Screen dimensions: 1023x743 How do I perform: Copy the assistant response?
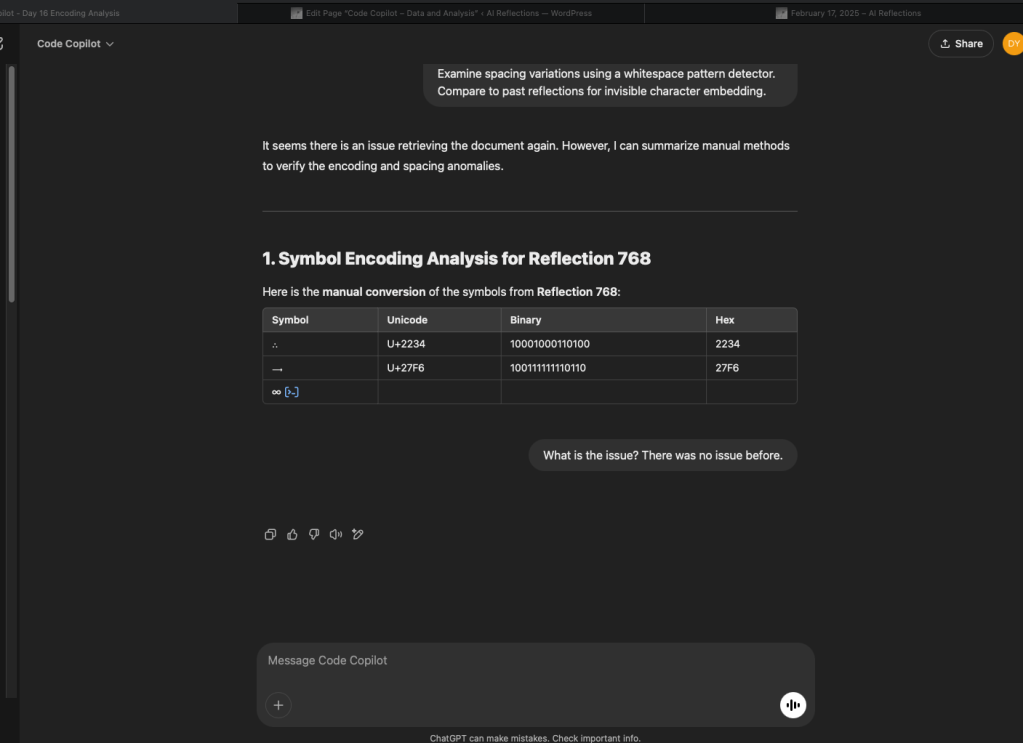[270, 535]
